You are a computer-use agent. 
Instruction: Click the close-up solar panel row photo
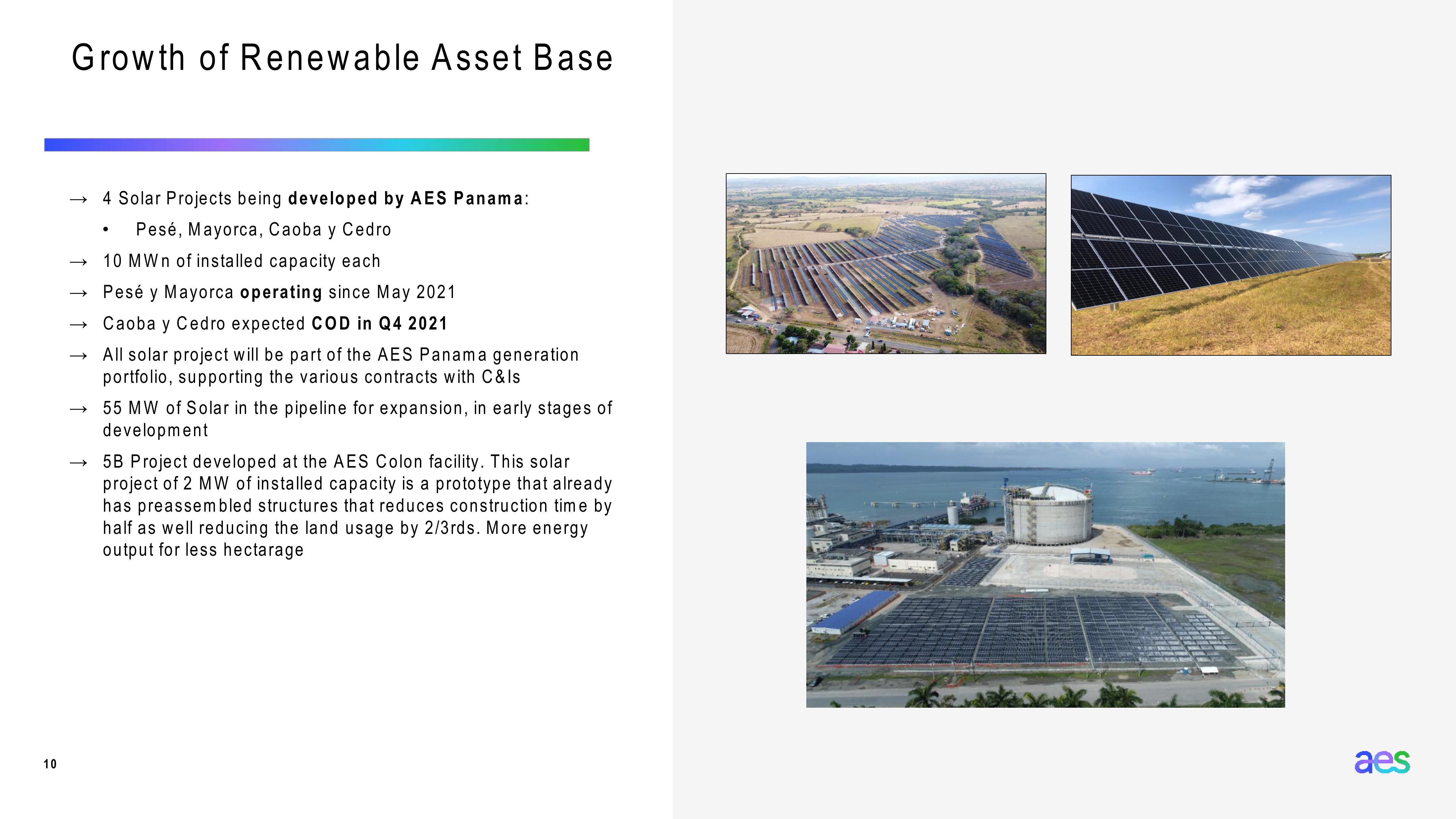point(1231,265)
